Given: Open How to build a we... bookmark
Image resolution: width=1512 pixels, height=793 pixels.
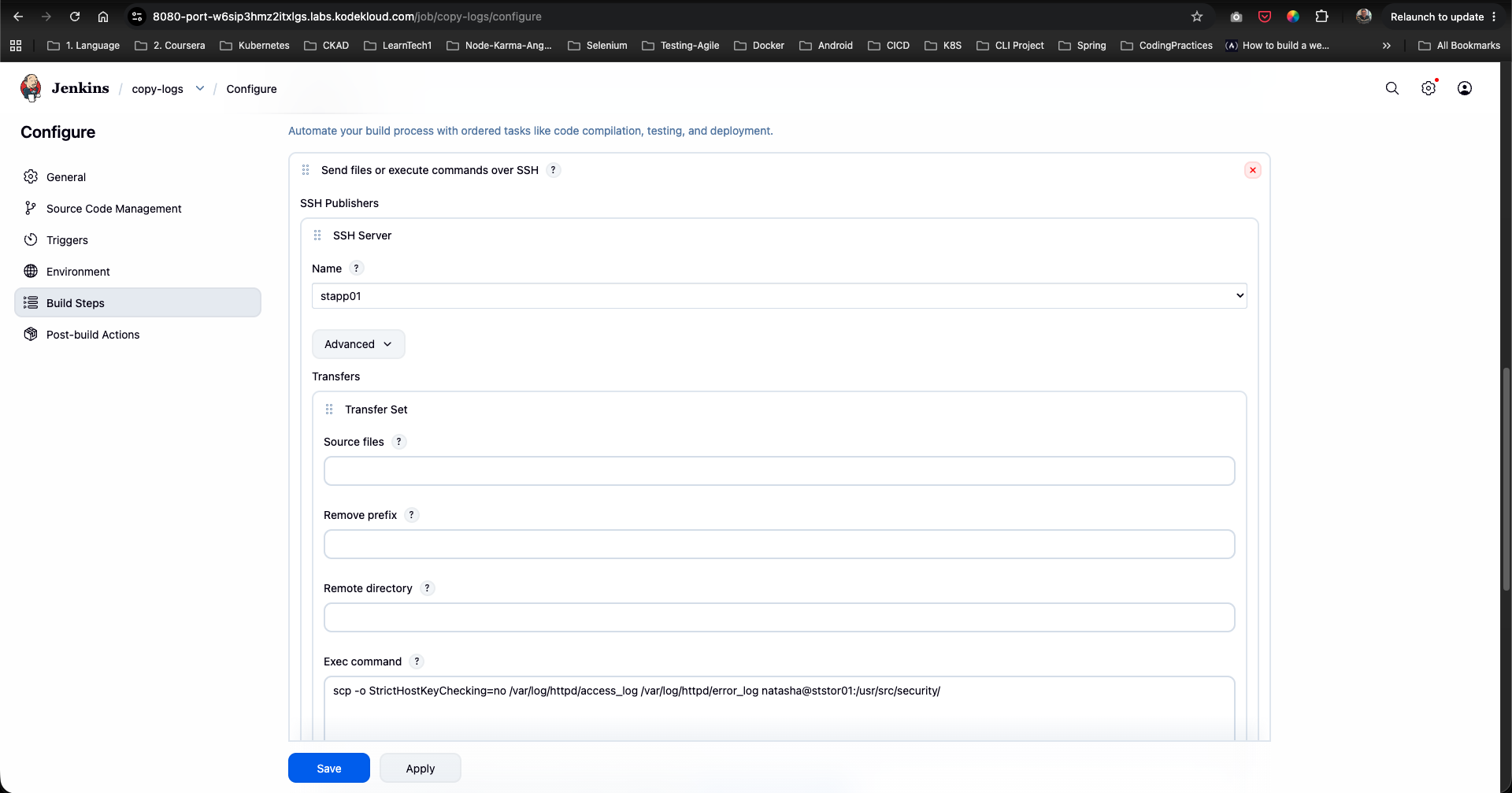Looking at the screenshot, I should pyautogui.click(x=1277, y=46).
